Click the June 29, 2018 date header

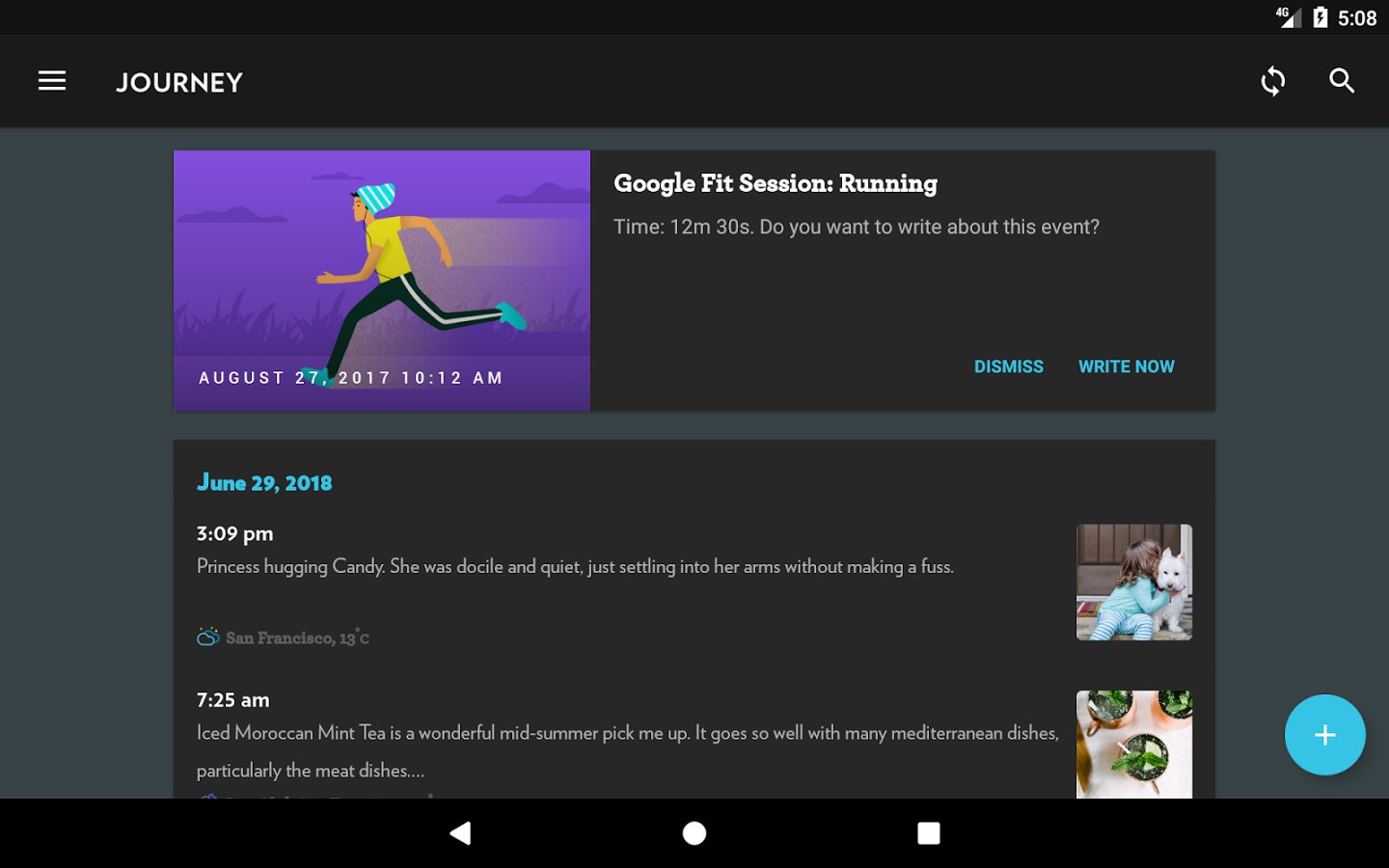(264, 483)
